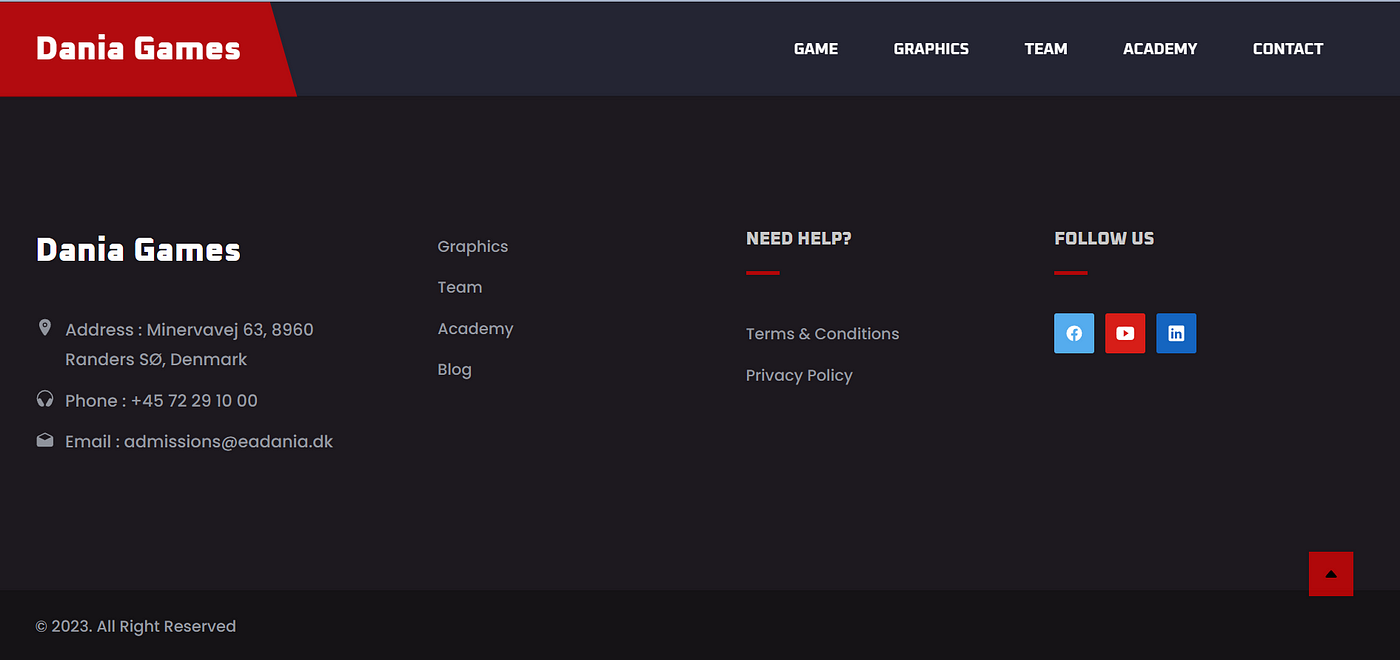
Task: Click the red scroll-to-top arrow button
Action: [1331, 574]
